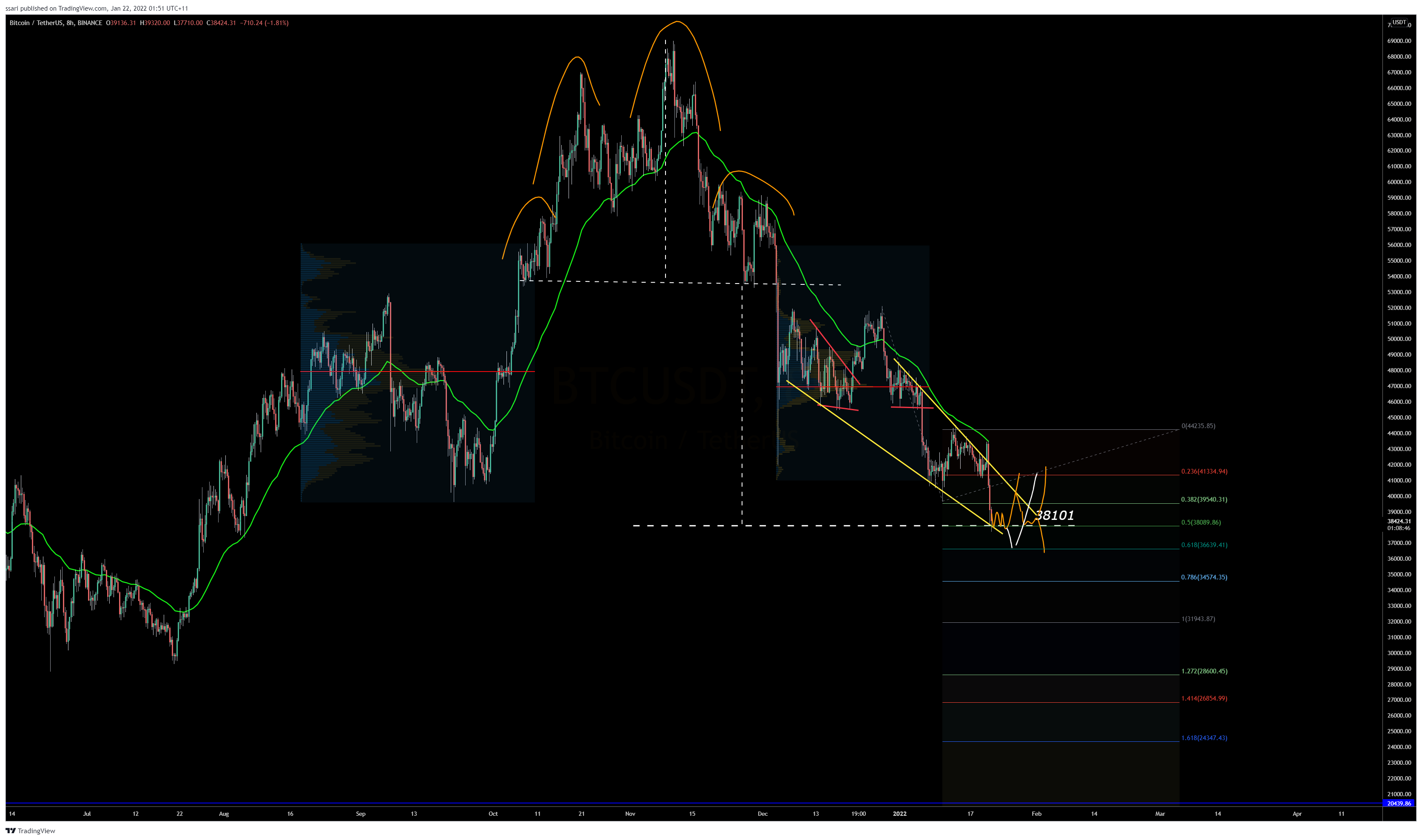Click the close value C38424.31 in header

click(222, 23)
